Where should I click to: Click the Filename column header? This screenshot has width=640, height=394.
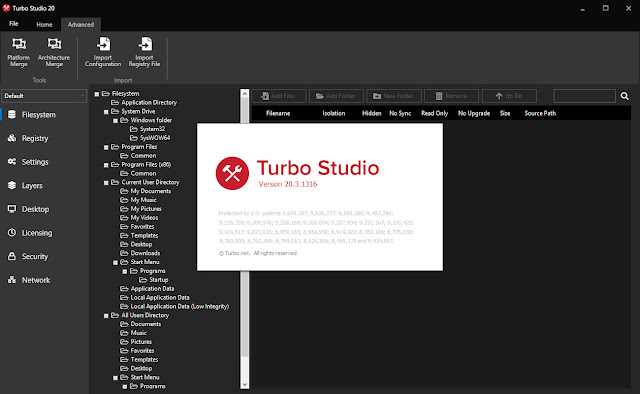[x=278, y=114]
